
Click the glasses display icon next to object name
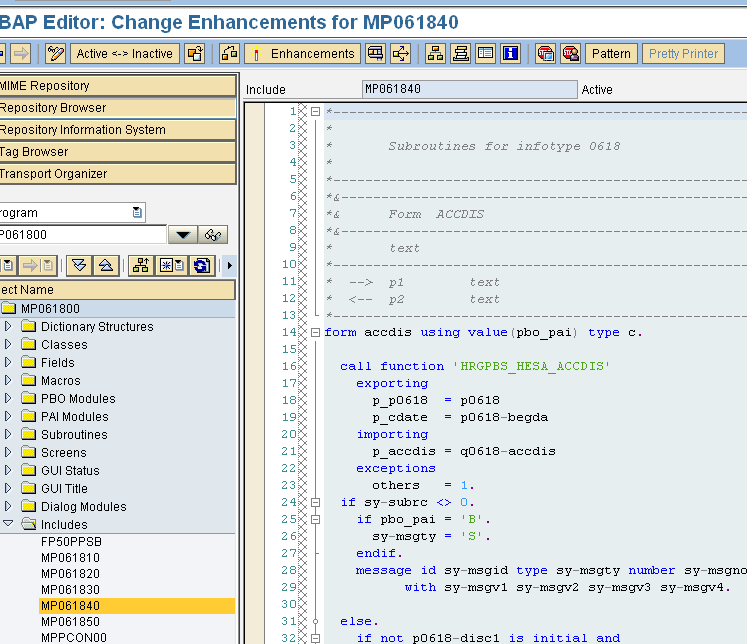[x=212, y=235]
